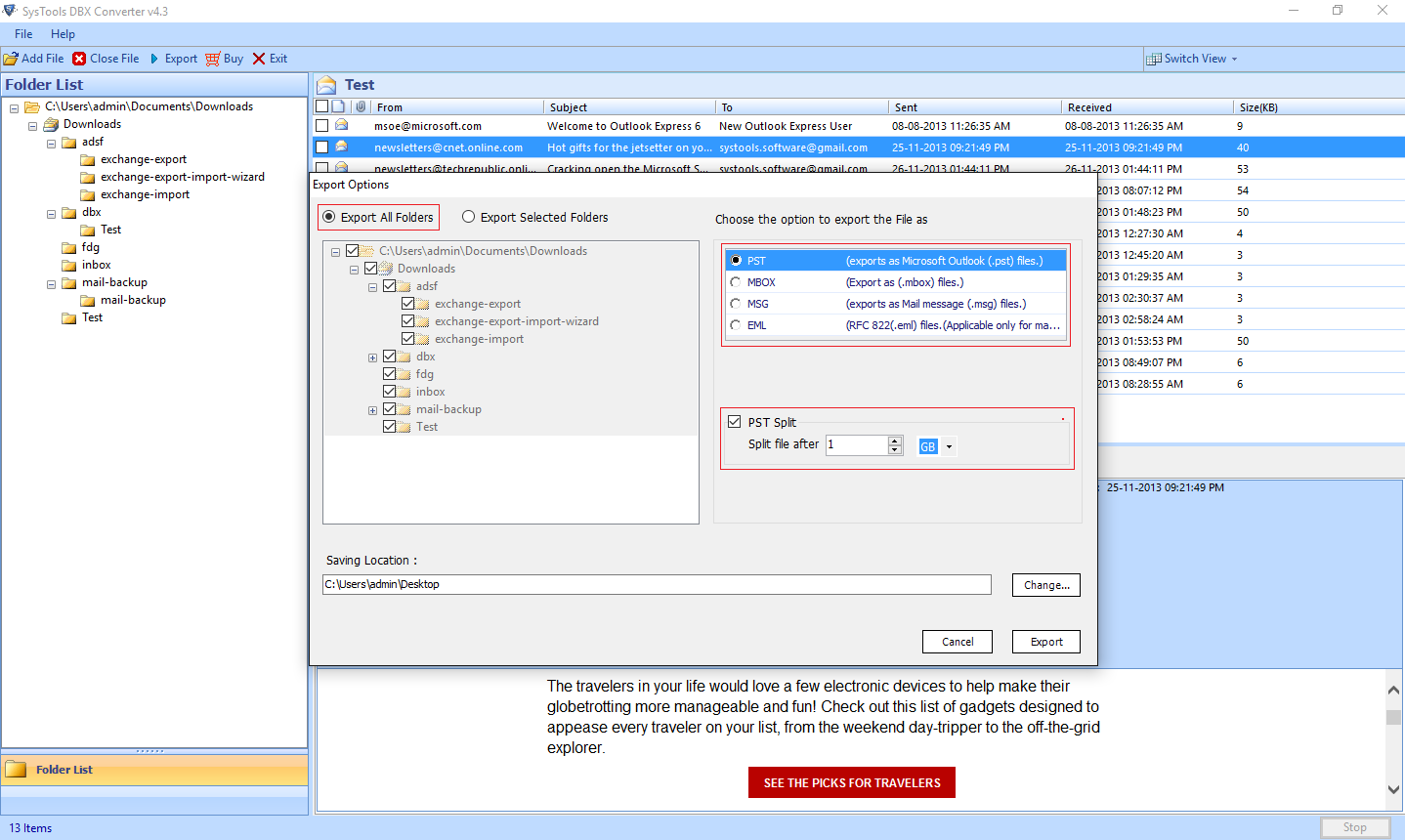Click the Export toolbar arrow icon
The image size is (1405, 840).
pos(154,59)
